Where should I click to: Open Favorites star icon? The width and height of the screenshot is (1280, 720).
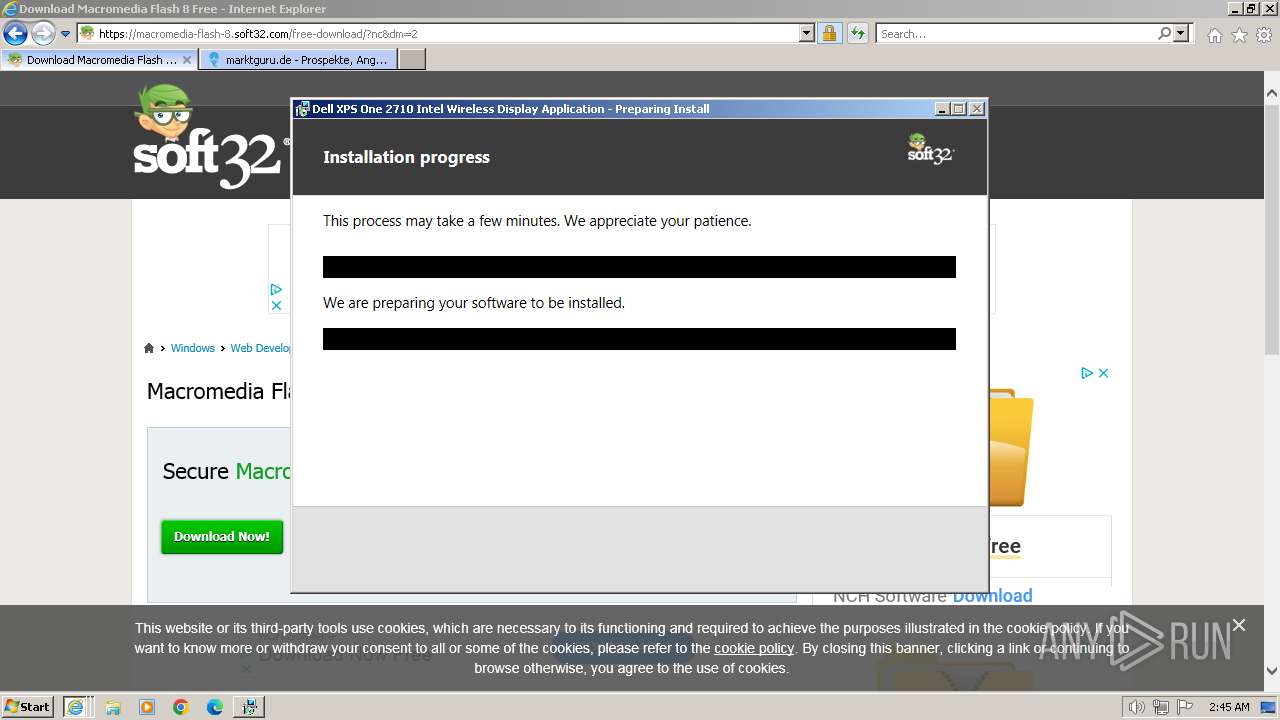[x=1239, y=35]
